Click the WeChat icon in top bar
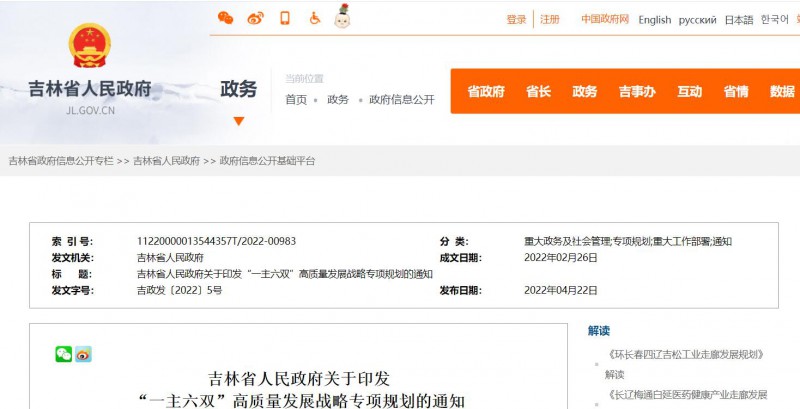Viewport: 800px width, 409px height. click(225, 18)
